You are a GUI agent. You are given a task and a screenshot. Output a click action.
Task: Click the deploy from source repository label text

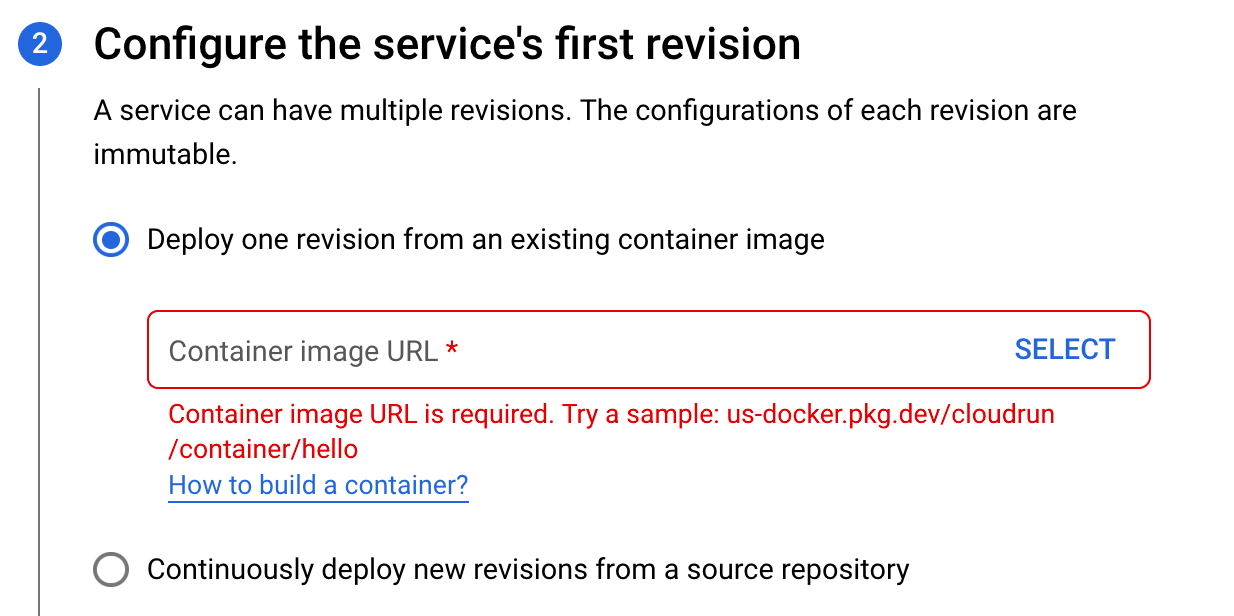(528, 570)
